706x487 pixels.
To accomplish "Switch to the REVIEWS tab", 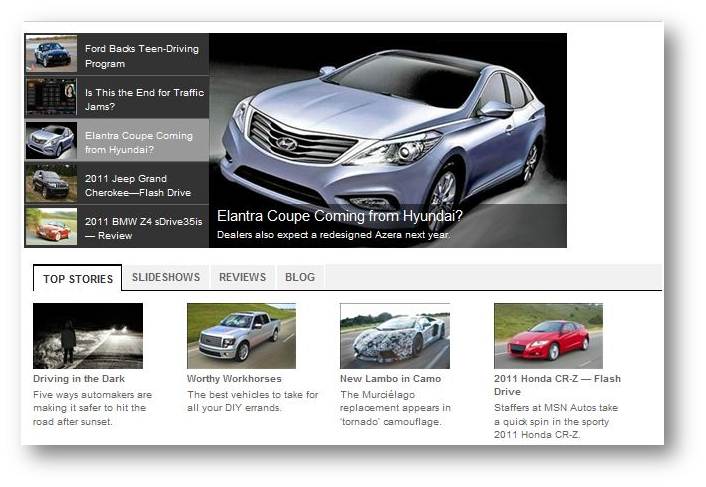I will pos(242,277).
